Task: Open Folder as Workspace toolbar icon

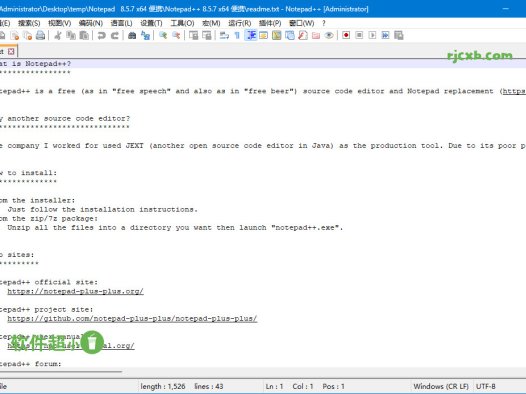Action: point(316,35)
